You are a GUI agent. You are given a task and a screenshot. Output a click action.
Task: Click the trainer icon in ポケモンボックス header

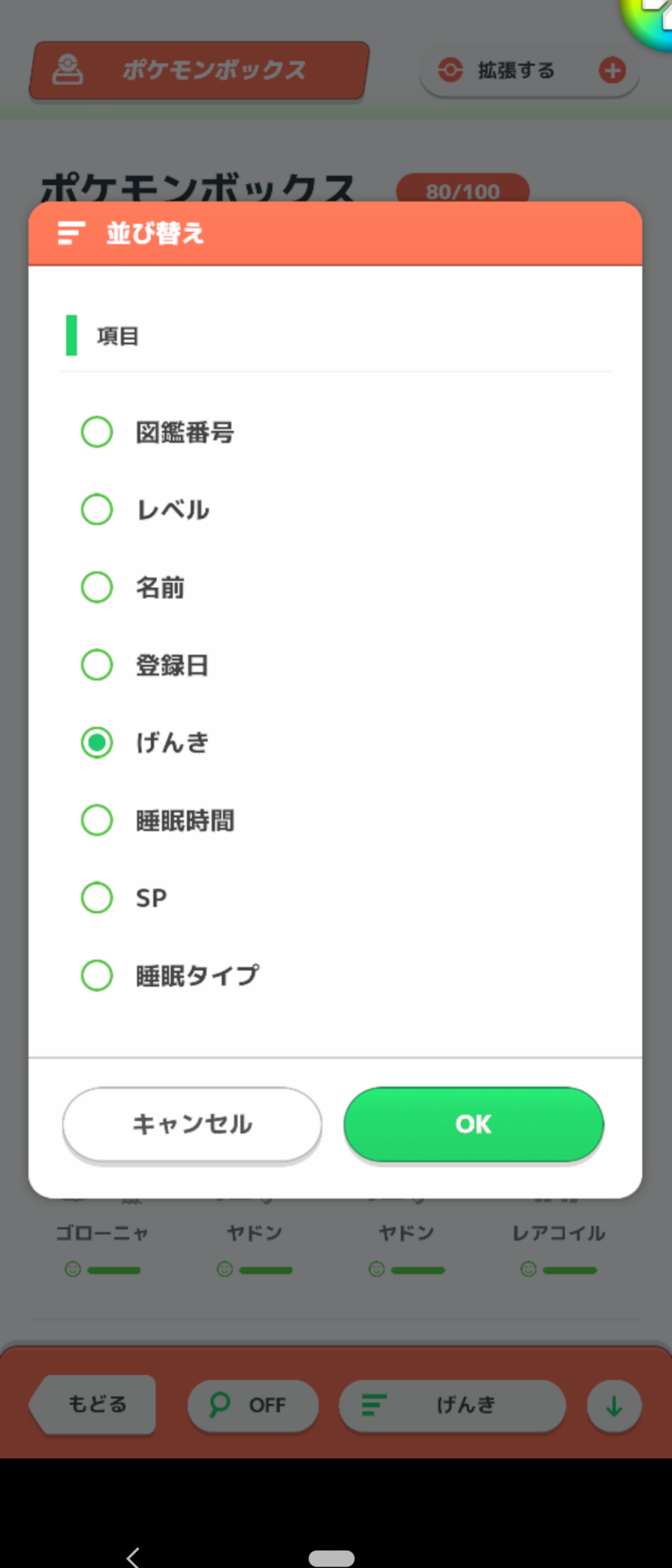(68, 70)
